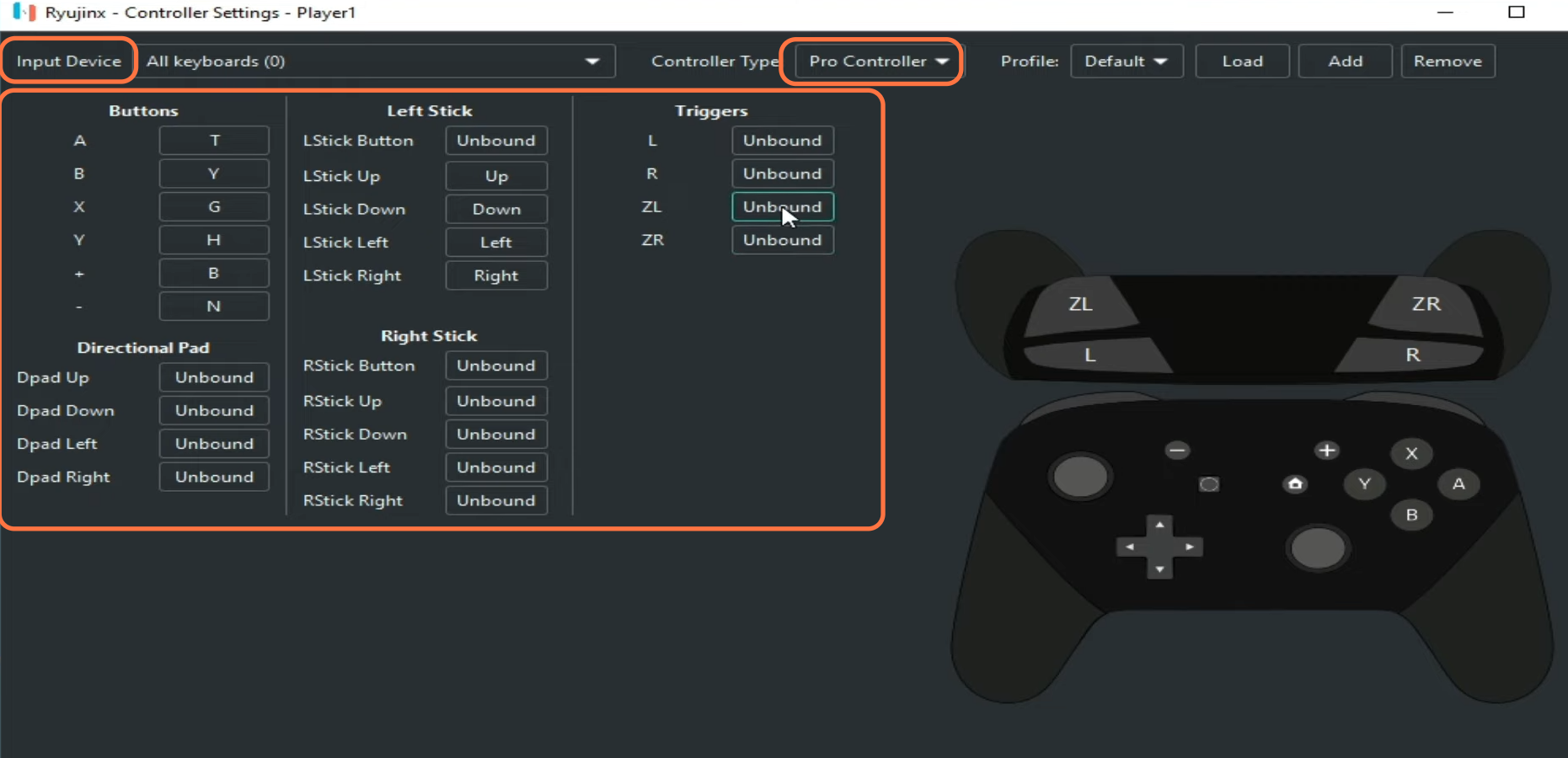Minimize the Controller Settings window
Screen dimensions: 1568x758
pos(1446,12)
